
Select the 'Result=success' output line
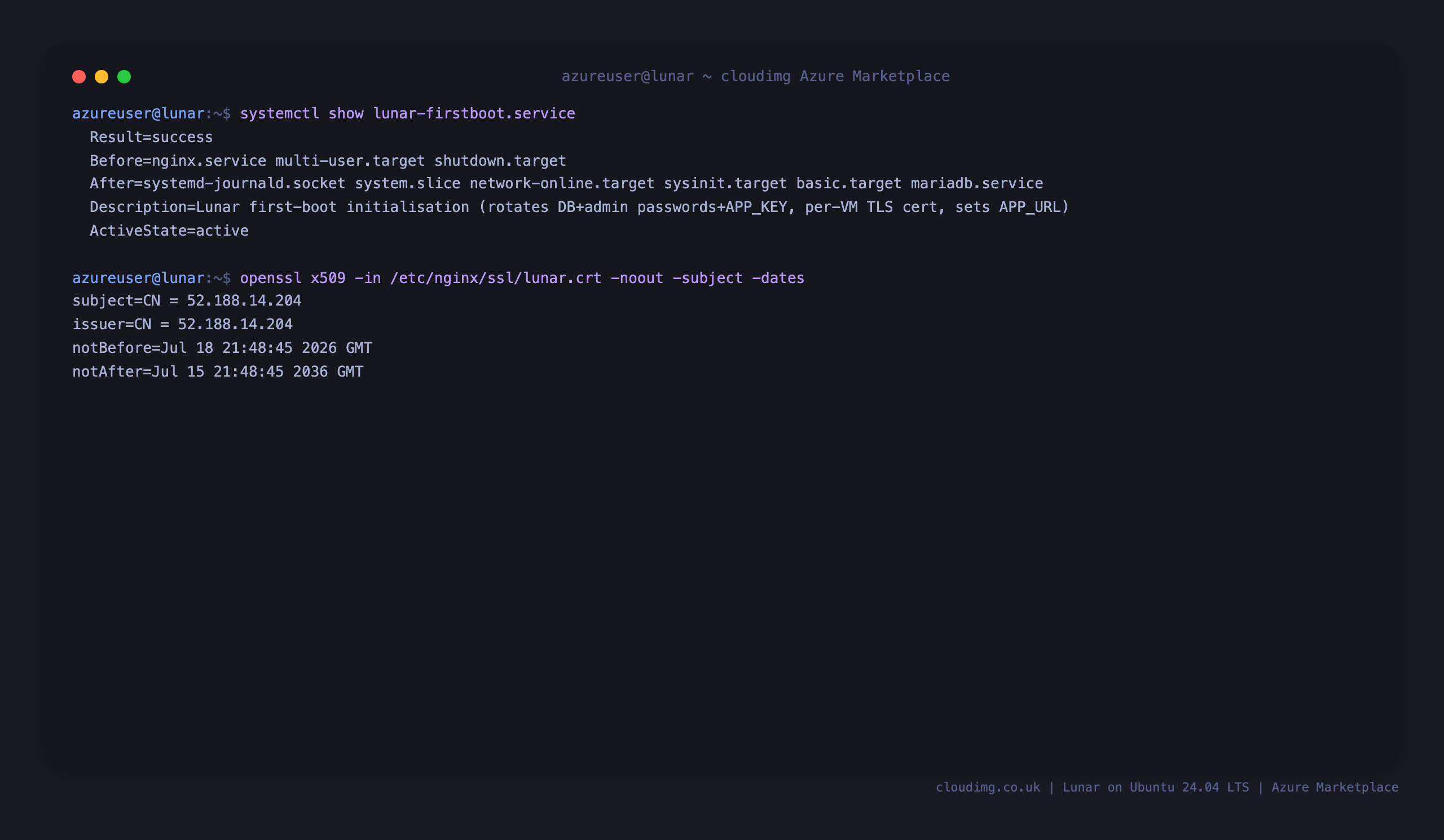coord(151,137)
